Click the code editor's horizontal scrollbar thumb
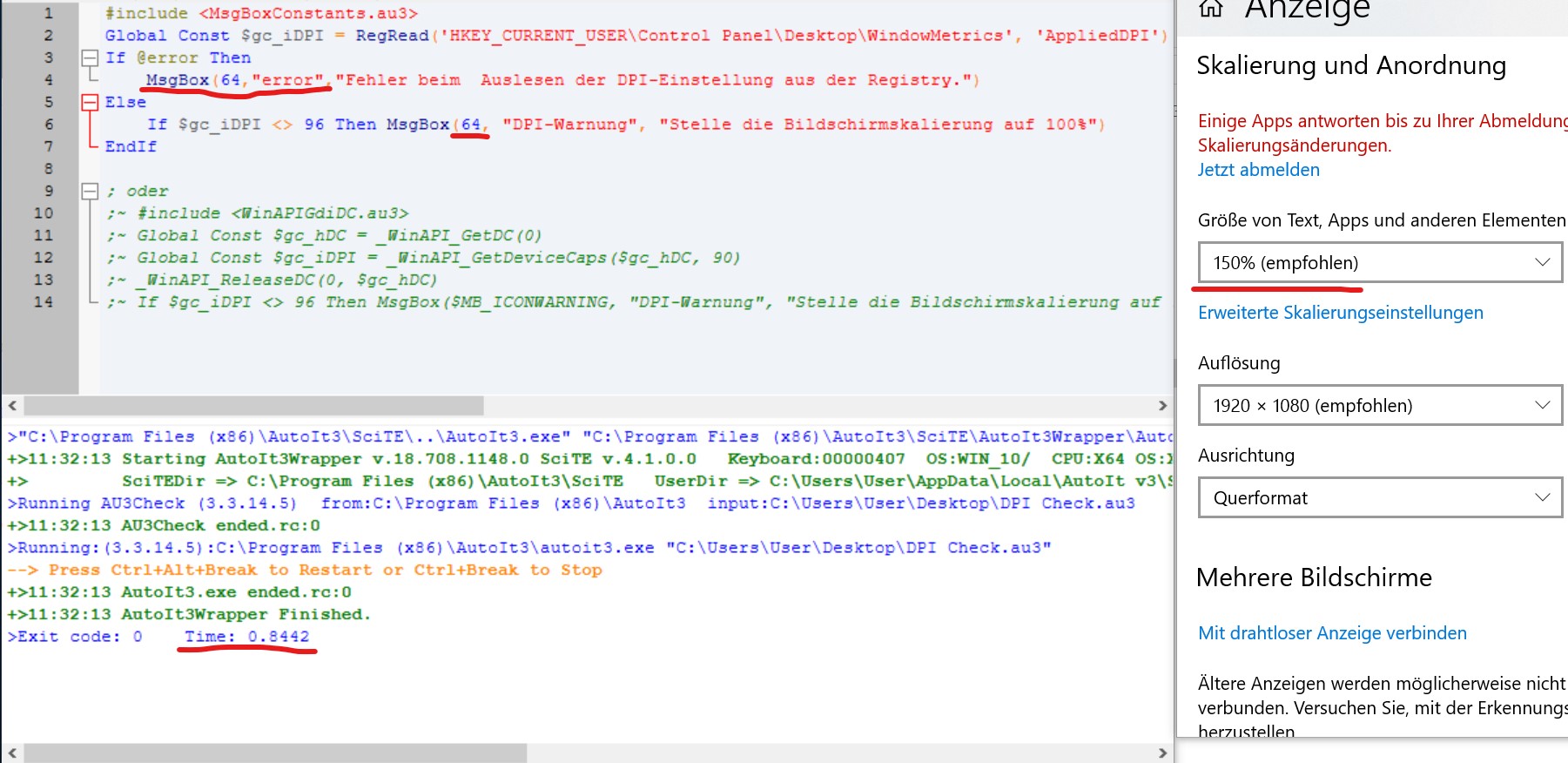The width and height of the screenshot is (1568, 763). tap(252, 406)
